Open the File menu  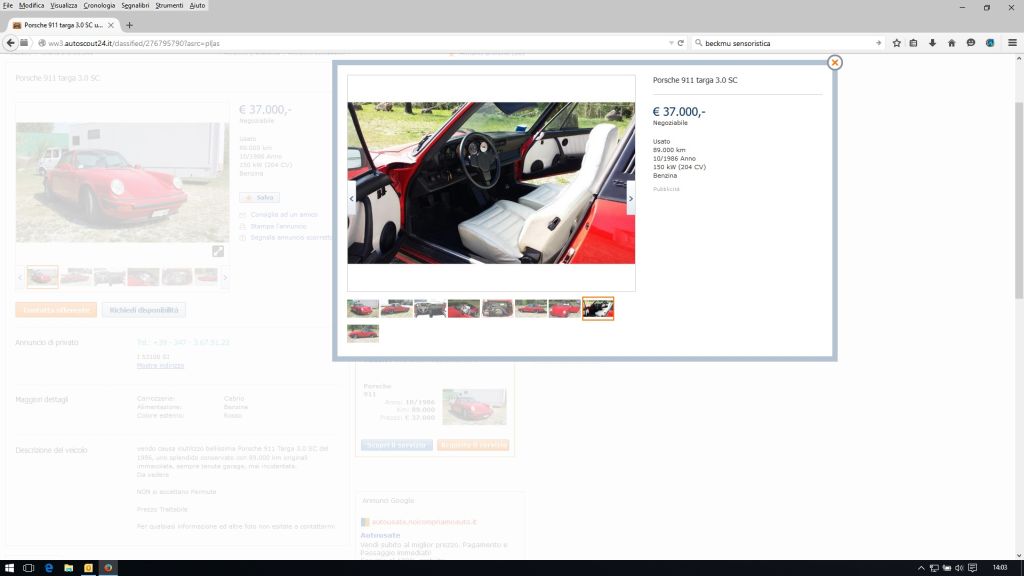tap(8, 5)
